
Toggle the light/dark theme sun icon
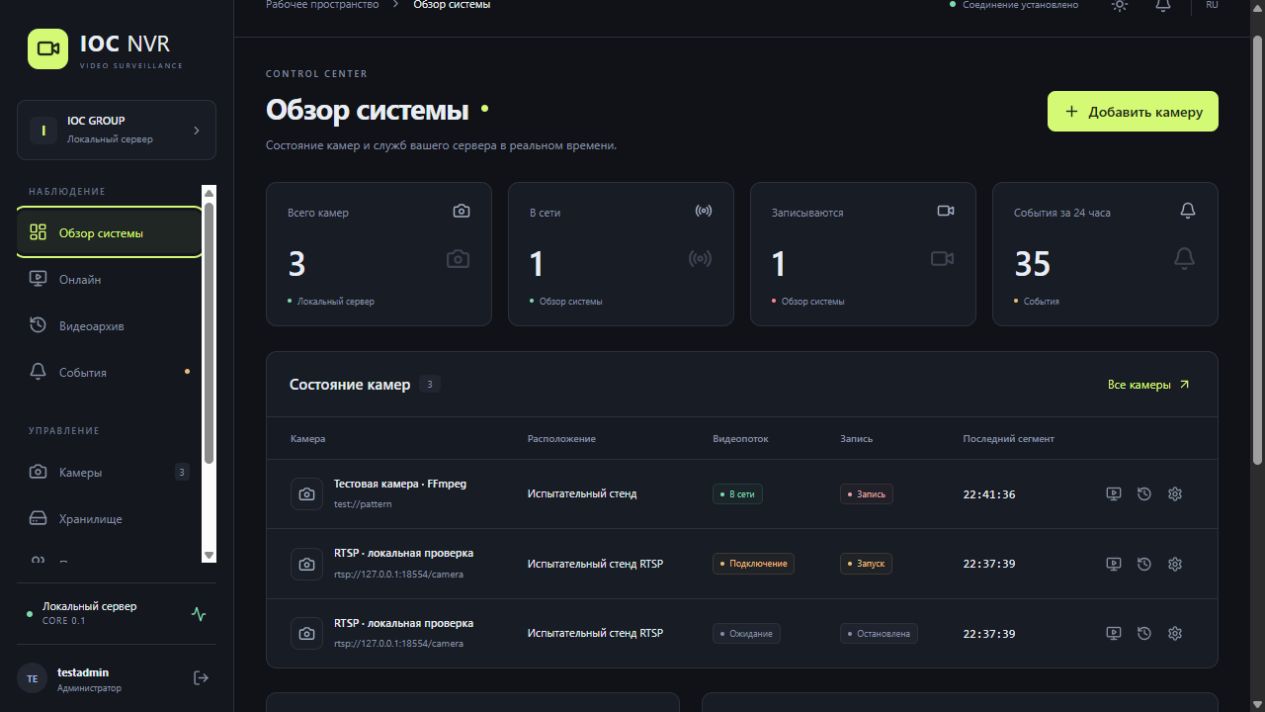[x=1119, y=6]
